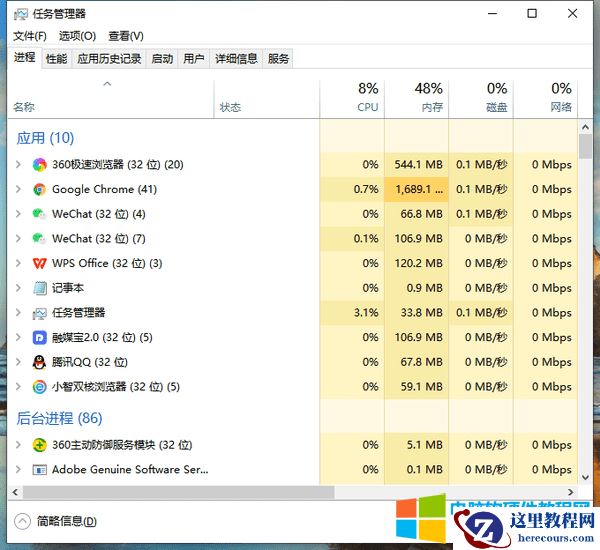
Task: Click the WeChat (32 位) (4) icon
Action: [x=39, y=214]
